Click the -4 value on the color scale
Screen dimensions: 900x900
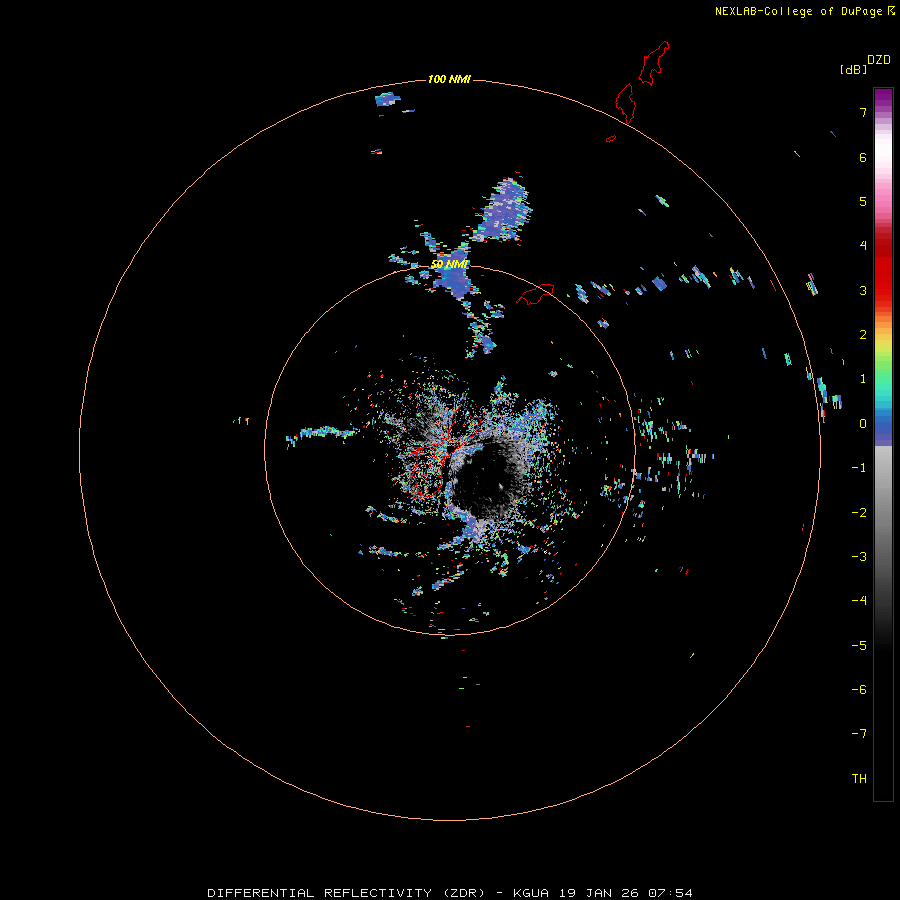point(859,601)
